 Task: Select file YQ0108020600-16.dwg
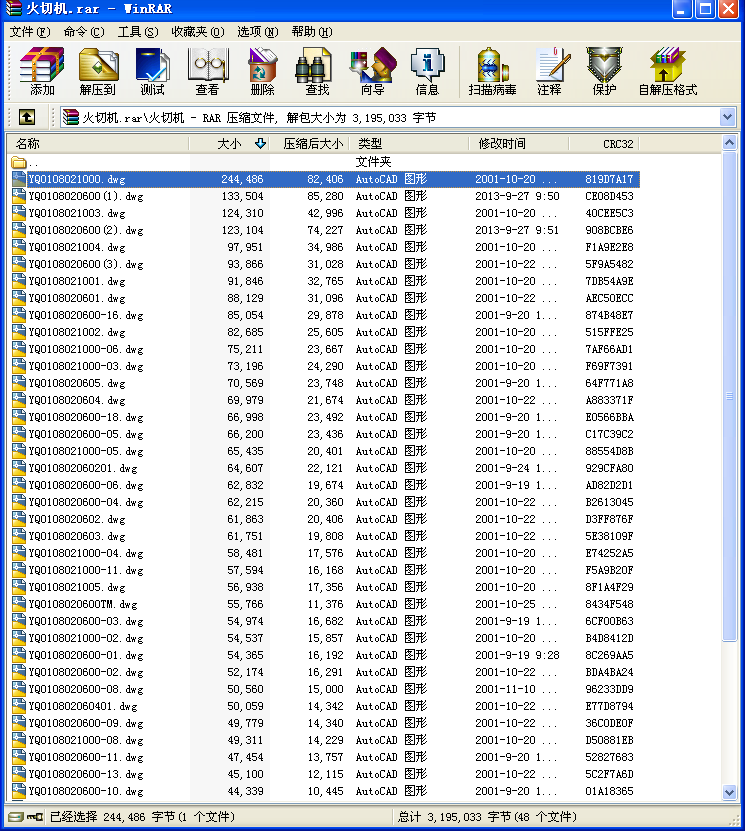(x=325, y=315)
